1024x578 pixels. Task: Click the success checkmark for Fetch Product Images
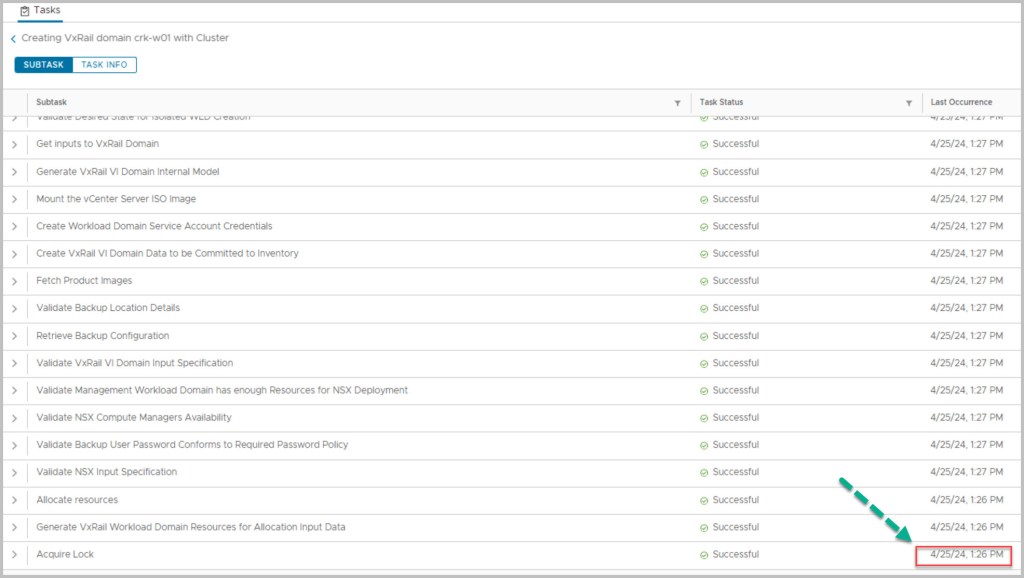[704, 281]
